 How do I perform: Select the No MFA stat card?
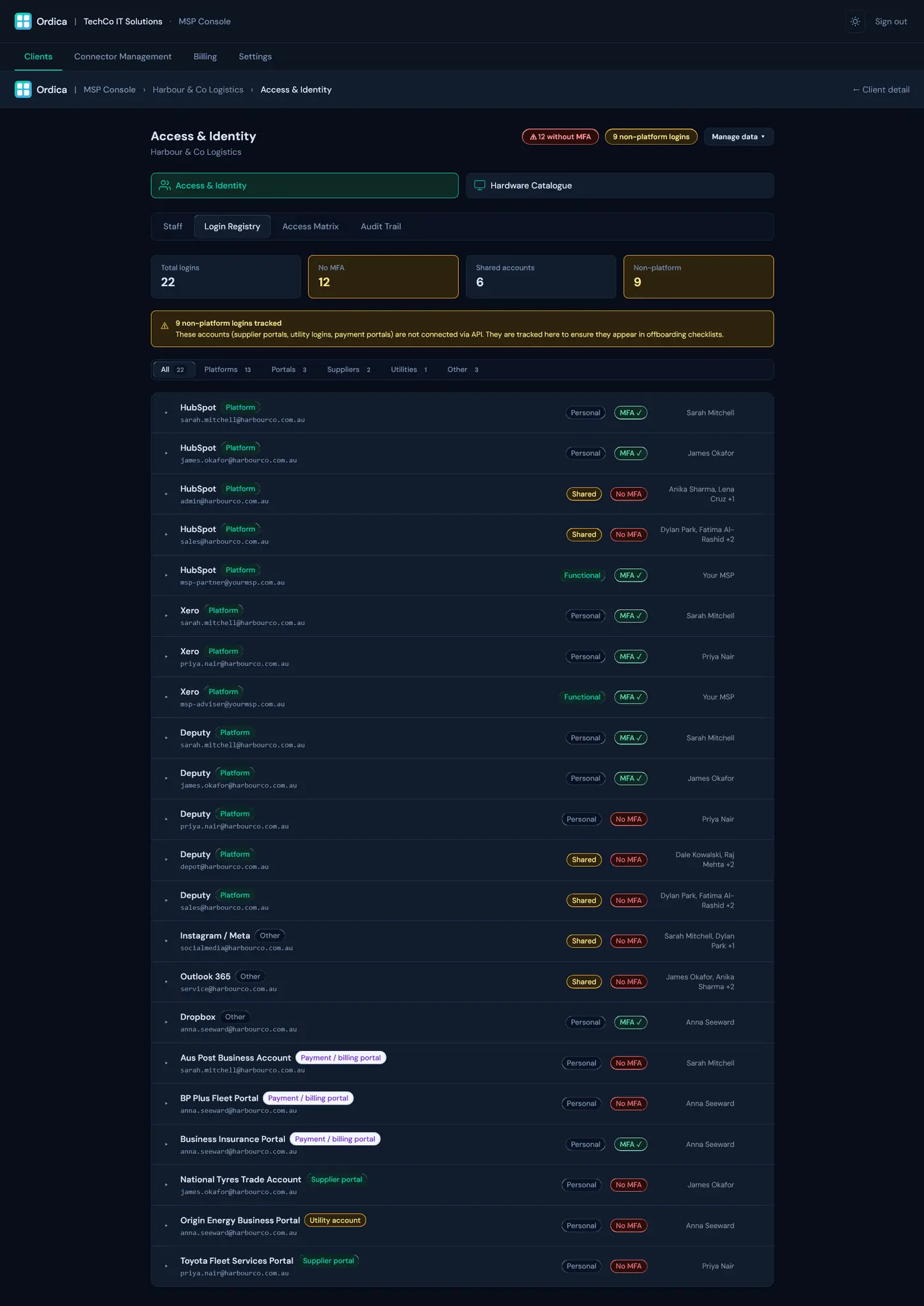click(383, 277)
